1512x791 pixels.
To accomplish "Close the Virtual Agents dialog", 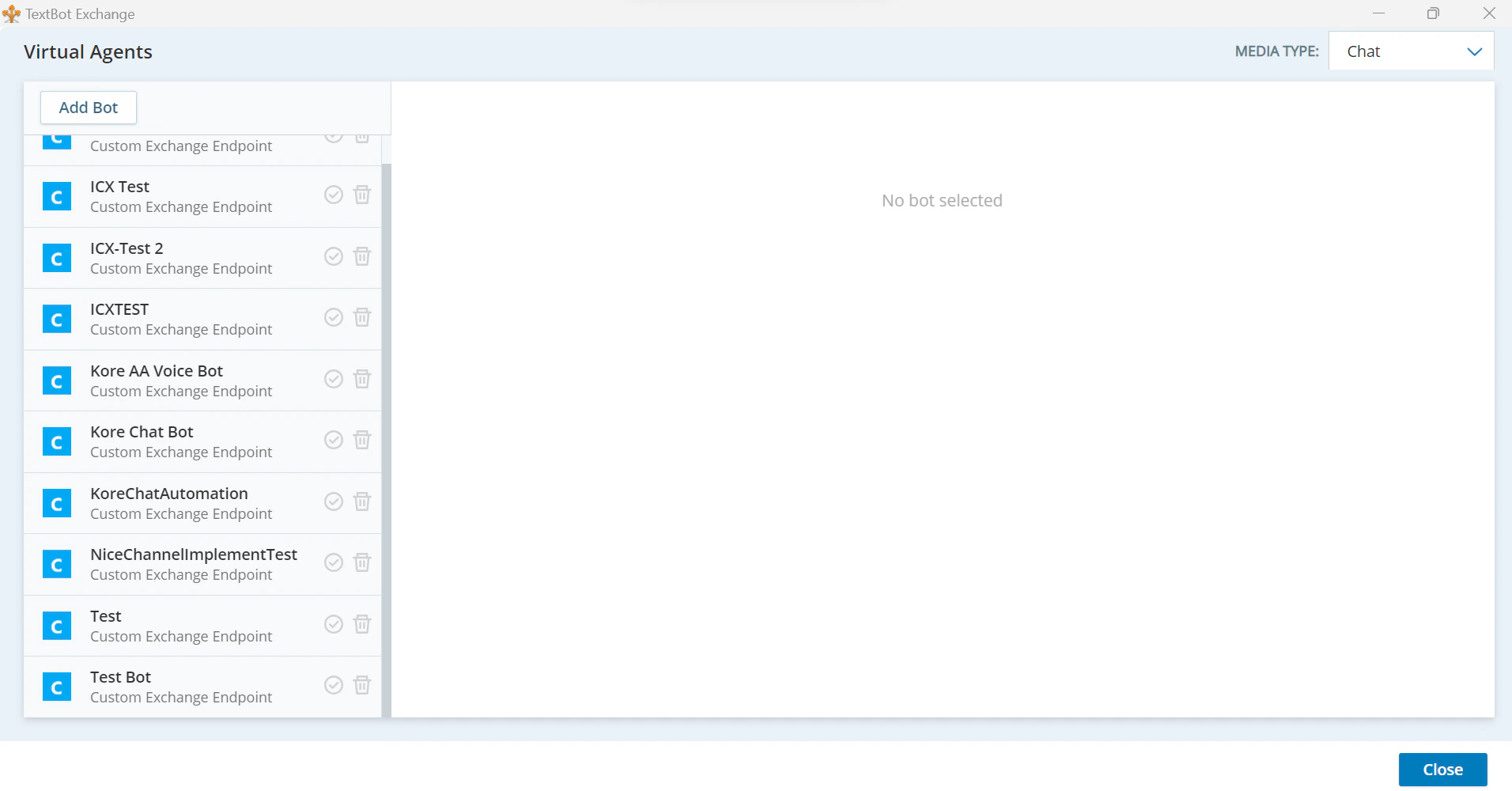I will pyautogui.click(x=1441, y=769).
